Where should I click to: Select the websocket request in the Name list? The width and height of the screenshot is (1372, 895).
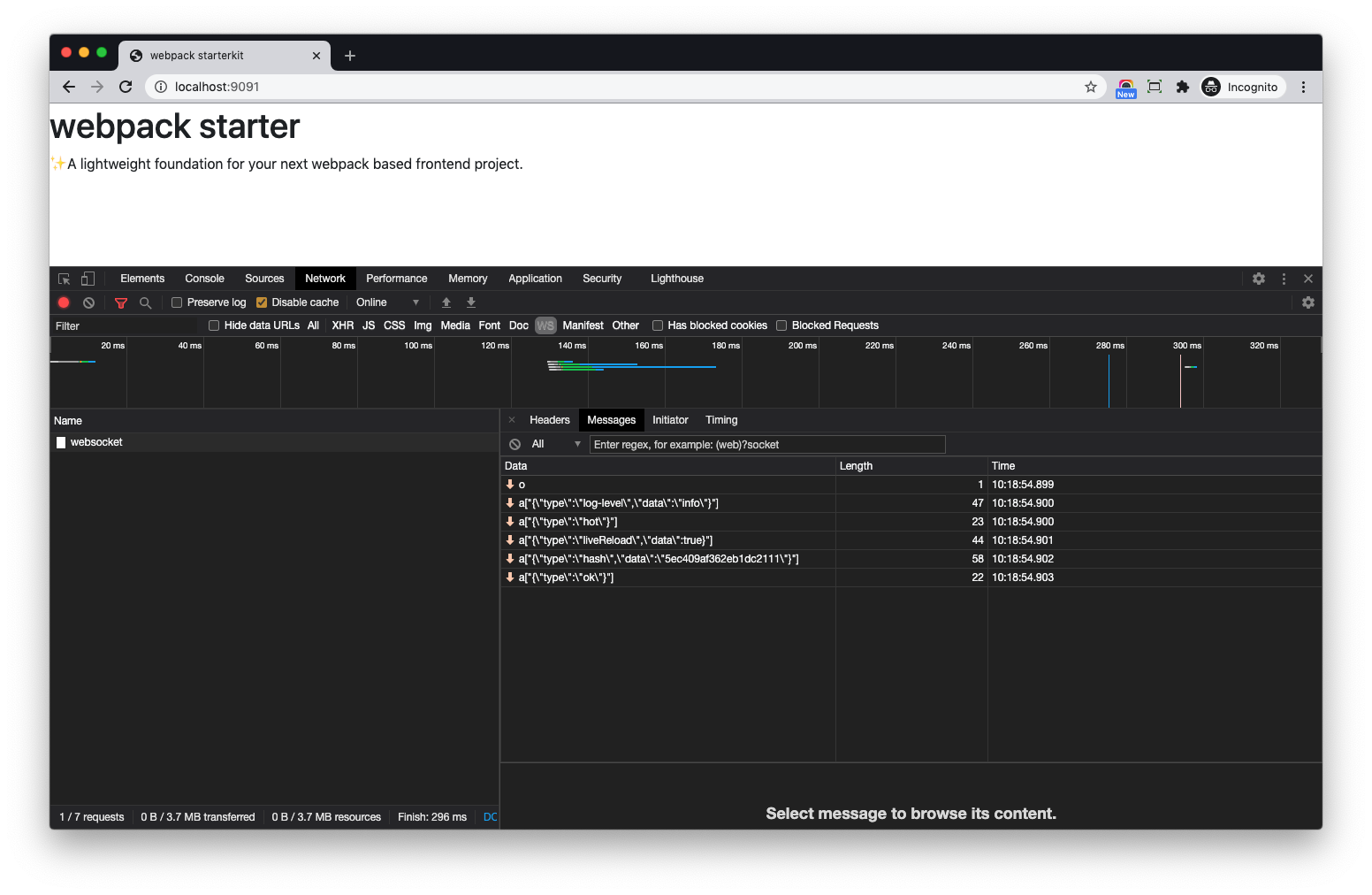point(96,442)
